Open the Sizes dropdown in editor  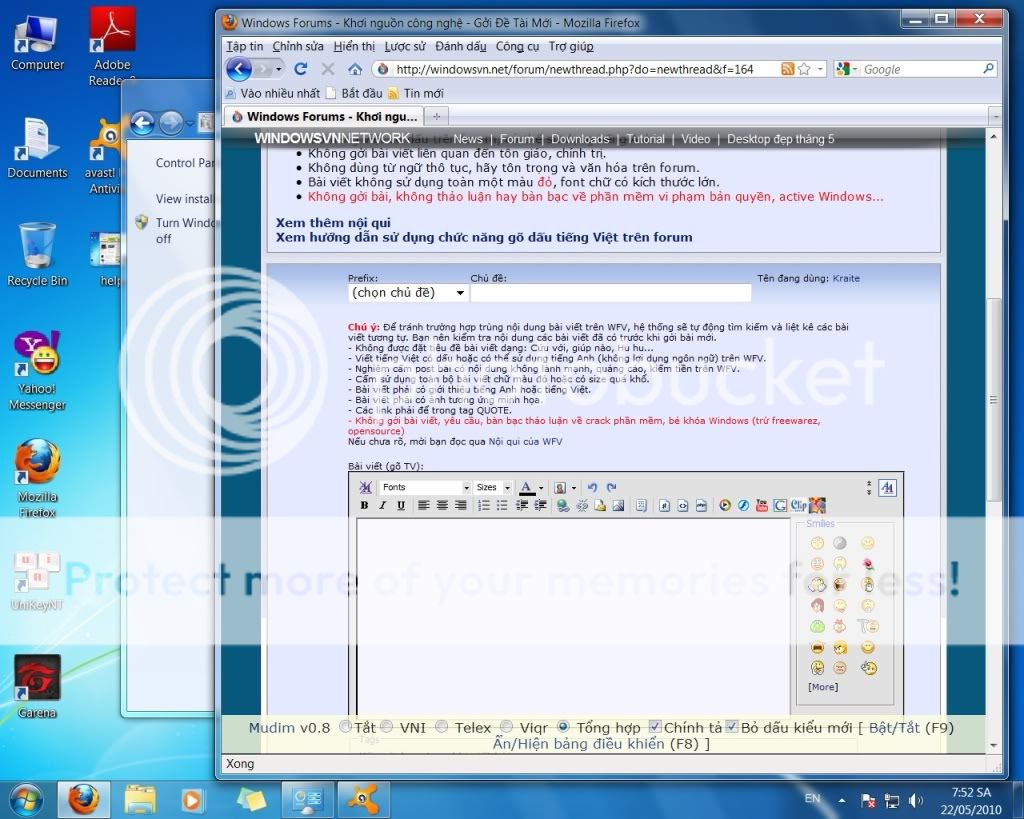[493, 487]
